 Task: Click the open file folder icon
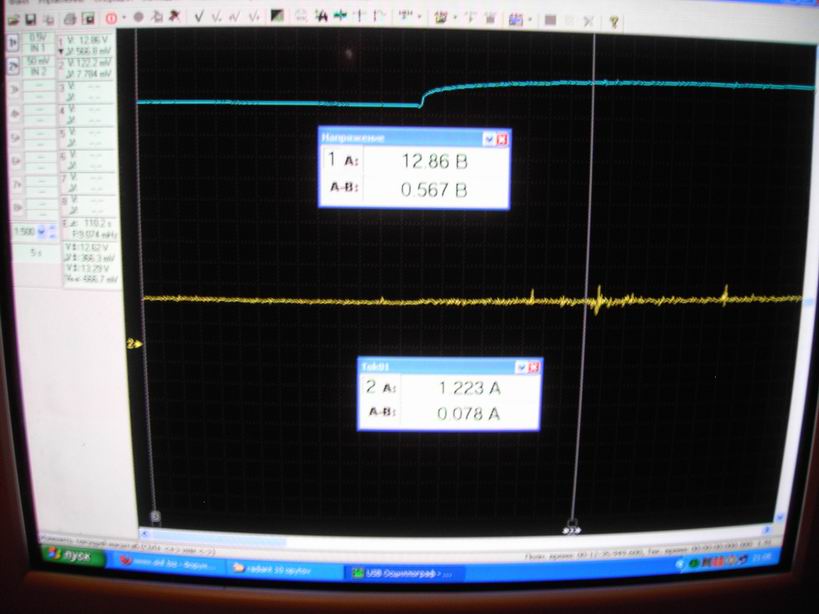14,19
